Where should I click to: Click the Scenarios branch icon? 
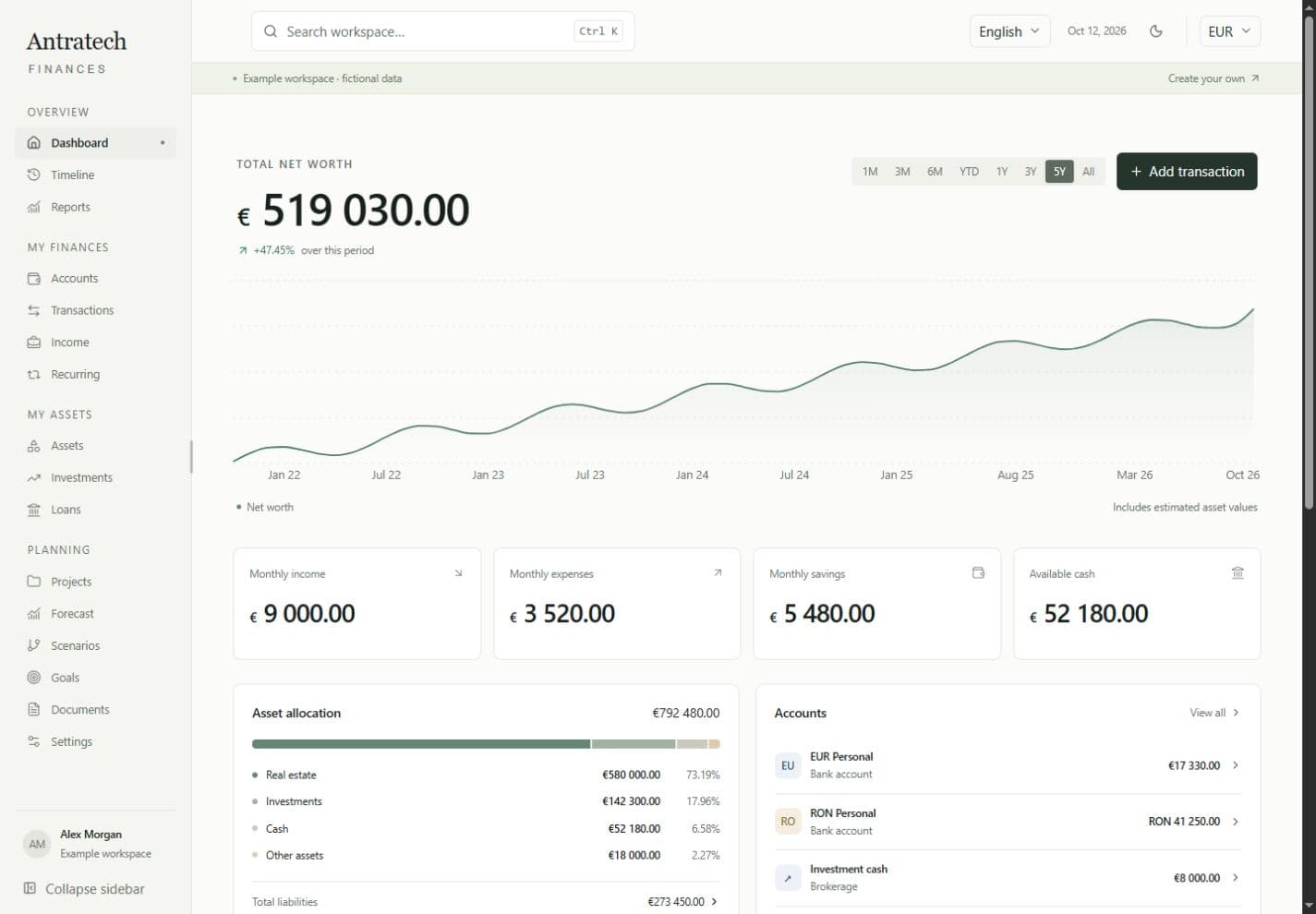(x=34, y=645)
